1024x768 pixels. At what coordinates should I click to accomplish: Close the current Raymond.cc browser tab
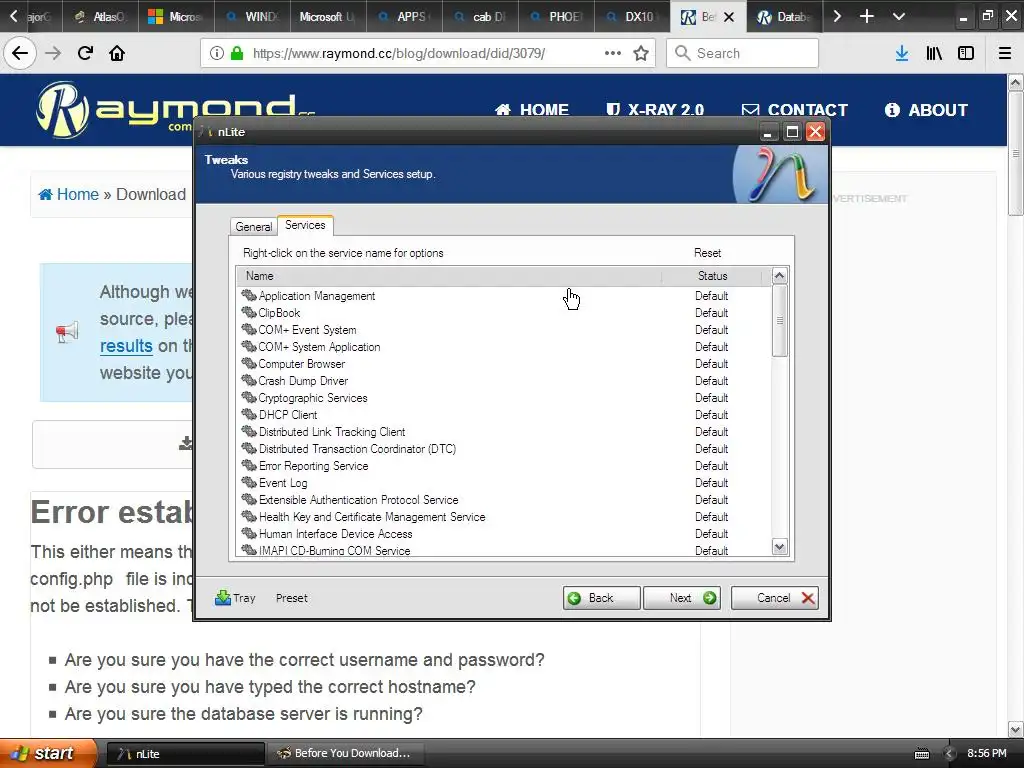(729, 17)
